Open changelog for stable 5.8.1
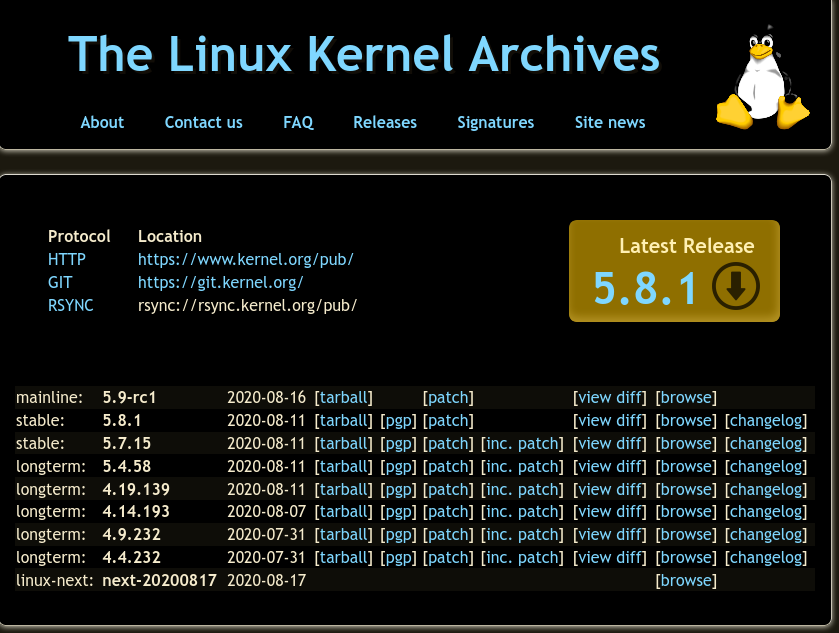 click(766, 421)
